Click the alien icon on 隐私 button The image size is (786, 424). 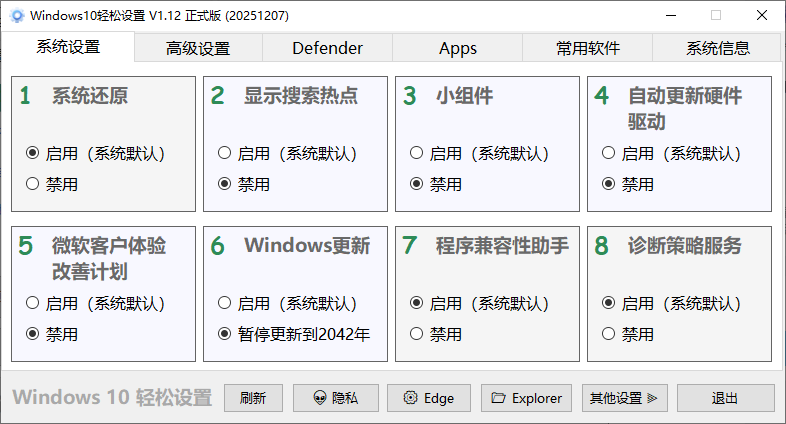[x=320, y=398]
